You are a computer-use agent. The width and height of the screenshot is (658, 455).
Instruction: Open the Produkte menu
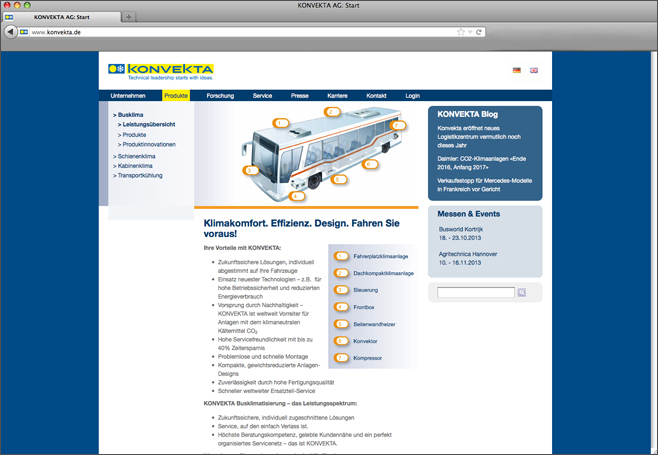click(x=176, y=96)
